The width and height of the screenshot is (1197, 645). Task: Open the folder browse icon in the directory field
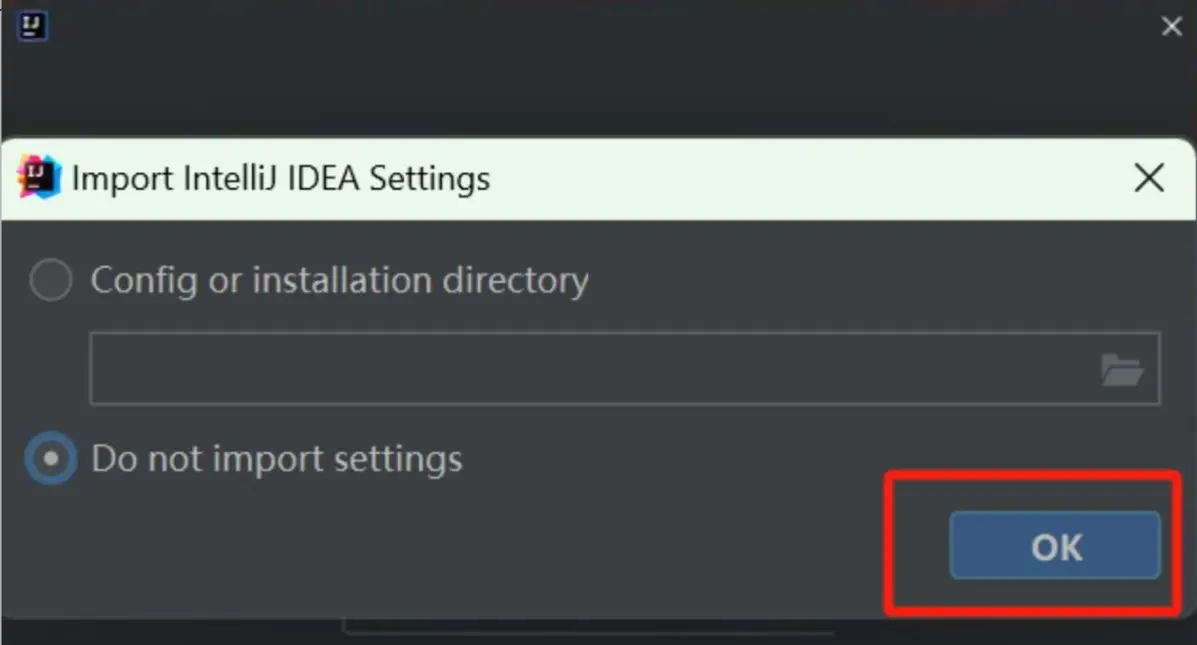[1122, 371]
